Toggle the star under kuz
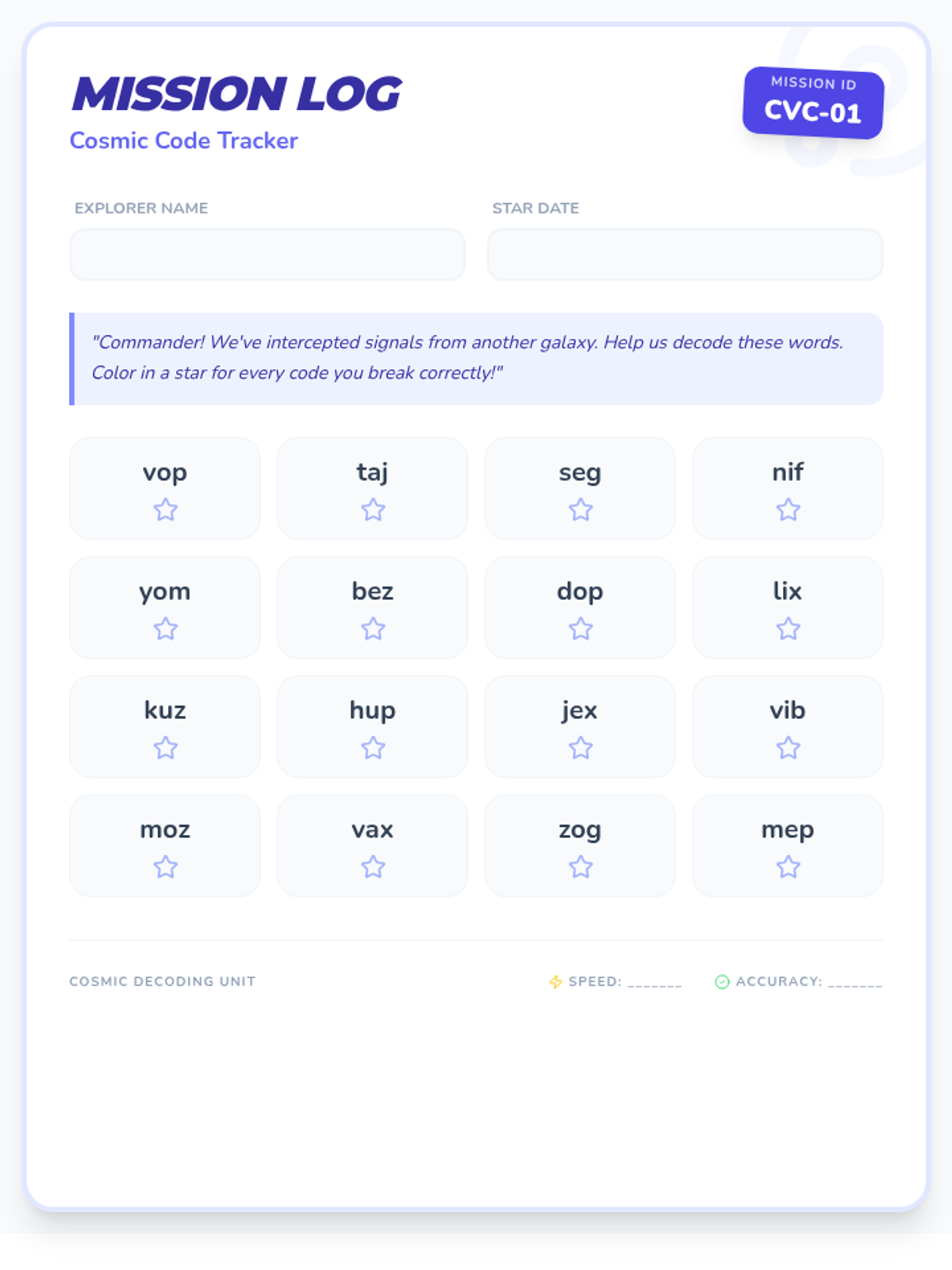The image size is (952, 1270). click(165, 748)
